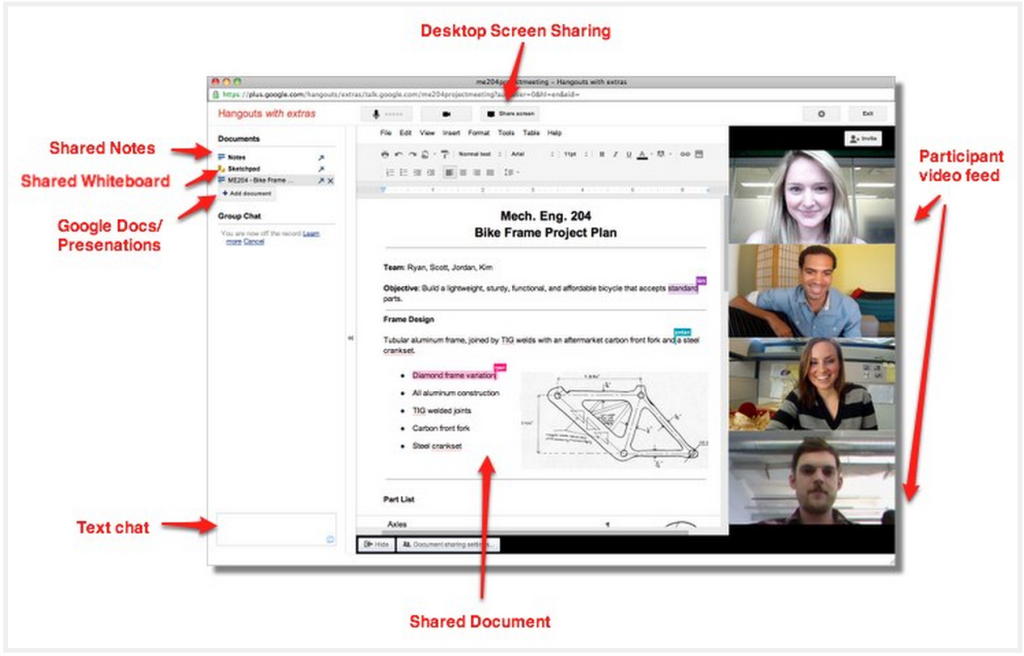The width and height of the screenshot is (1024, 656).
Task: Open the Tools menu
Action: click(506, 133)
